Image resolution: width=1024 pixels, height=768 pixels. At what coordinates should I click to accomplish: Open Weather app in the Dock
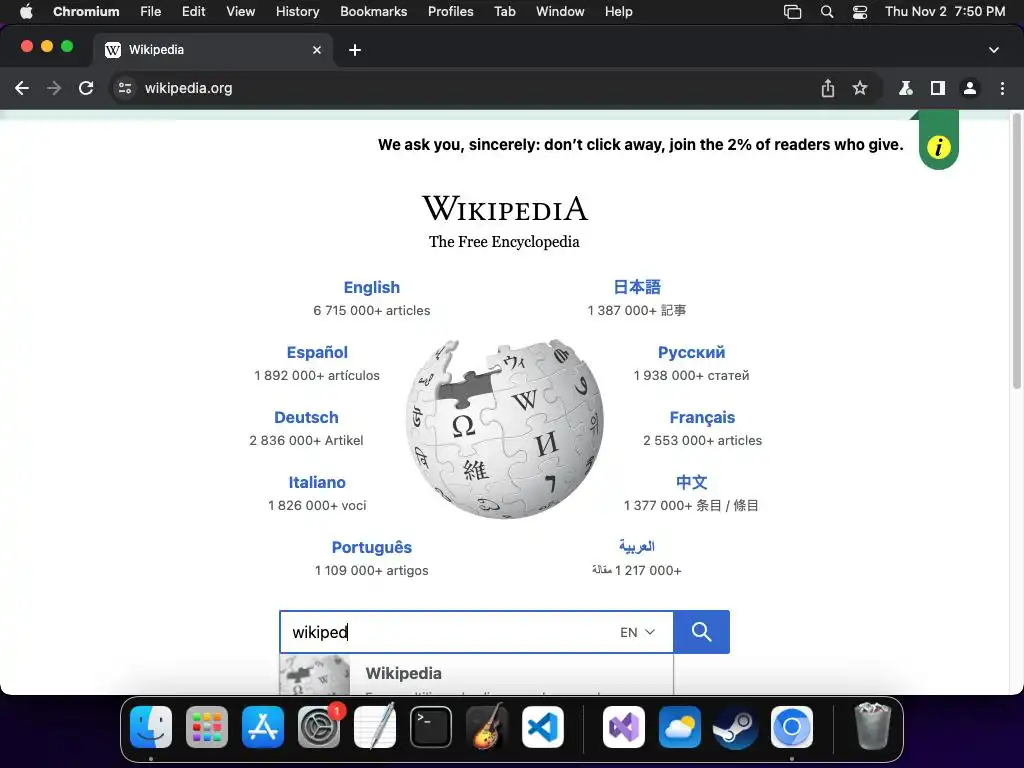click(x=680, y=727)
